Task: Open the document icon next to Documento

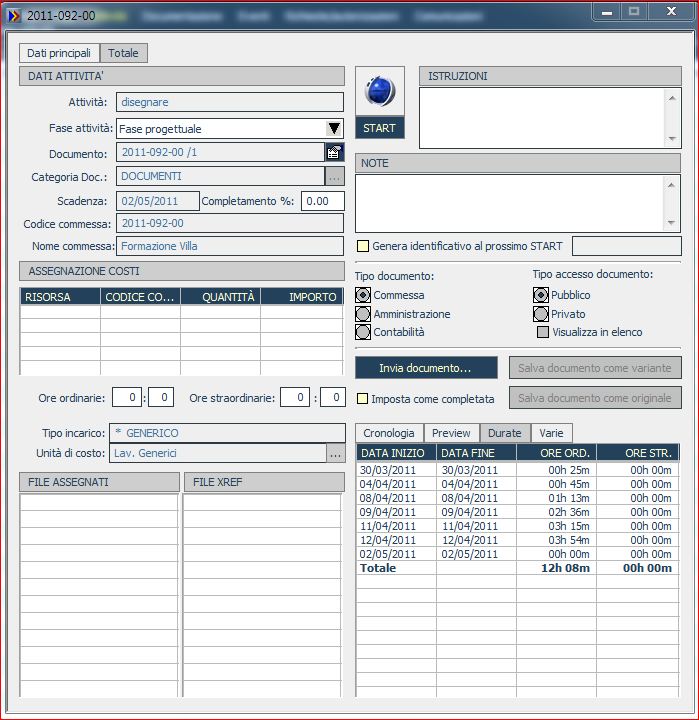Action: (x=334, y=152)
